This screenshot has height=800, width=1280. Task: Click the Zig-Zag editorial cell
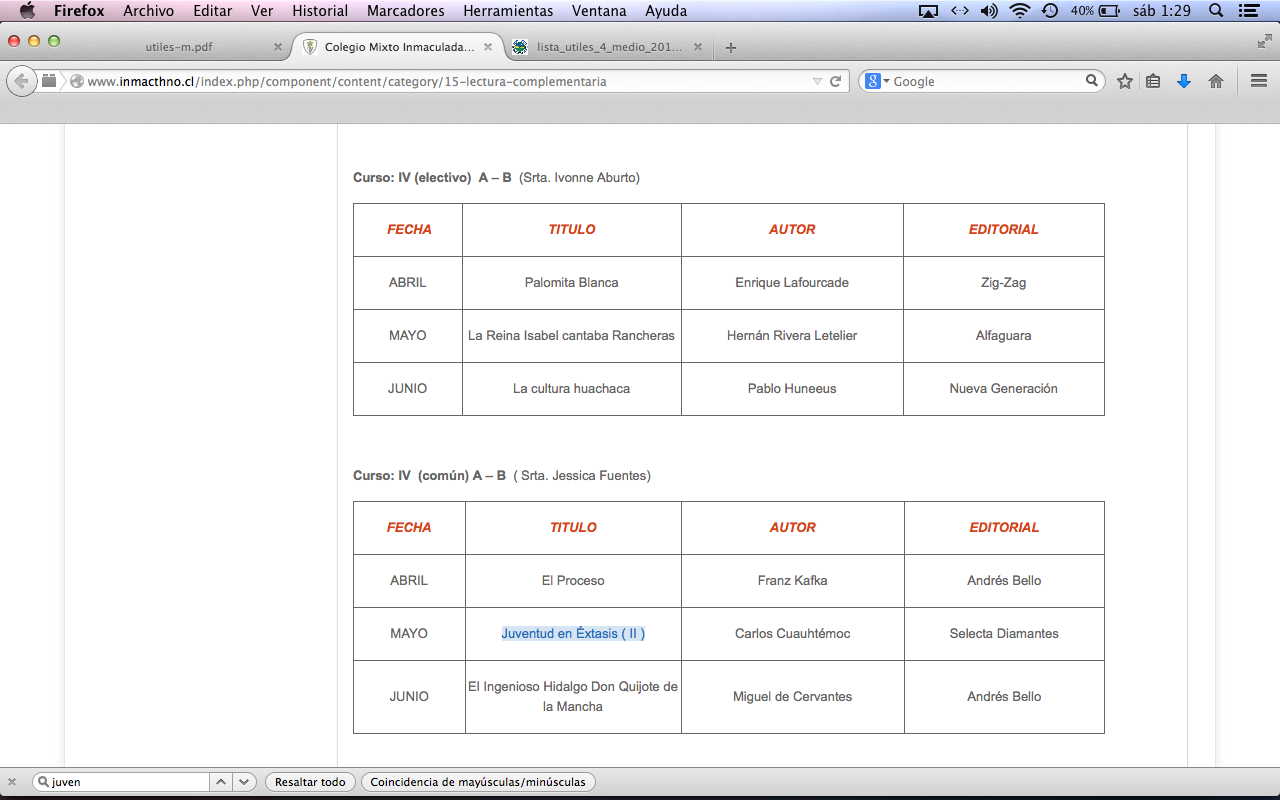[x=1004, y=283]
